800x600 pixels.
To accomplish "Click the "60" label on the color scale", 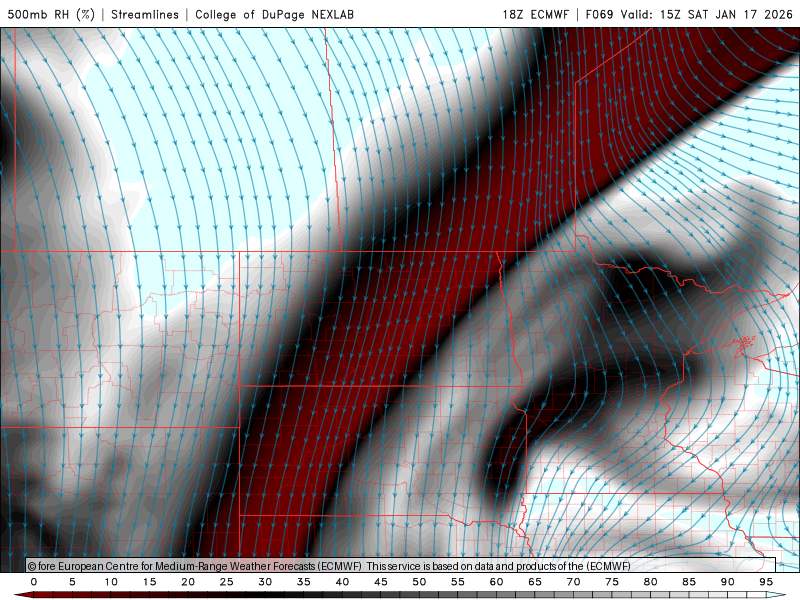I will coord(496,582).
